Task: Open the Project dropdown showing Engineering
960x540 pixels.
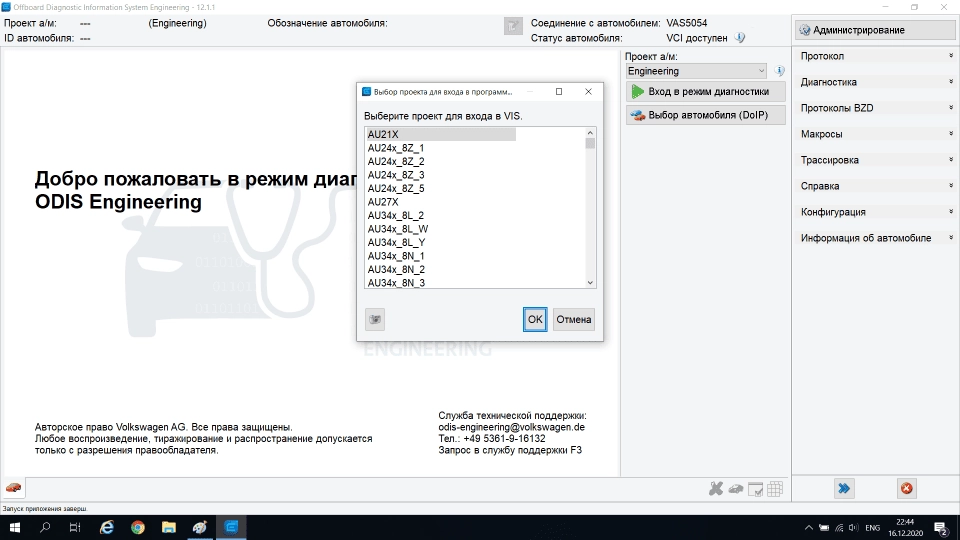Action: [696, 71]
